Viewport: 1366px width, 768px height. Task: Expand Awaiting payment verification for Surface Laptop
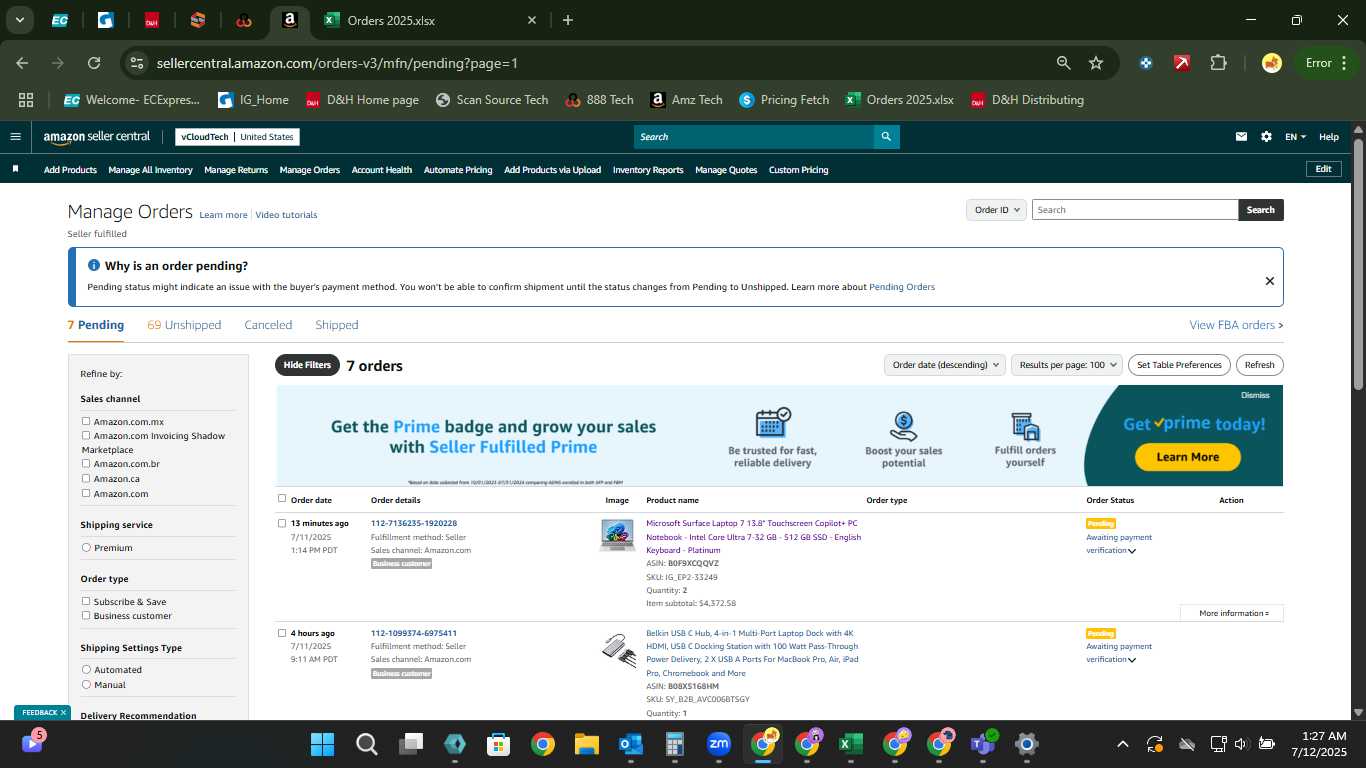1132,551
